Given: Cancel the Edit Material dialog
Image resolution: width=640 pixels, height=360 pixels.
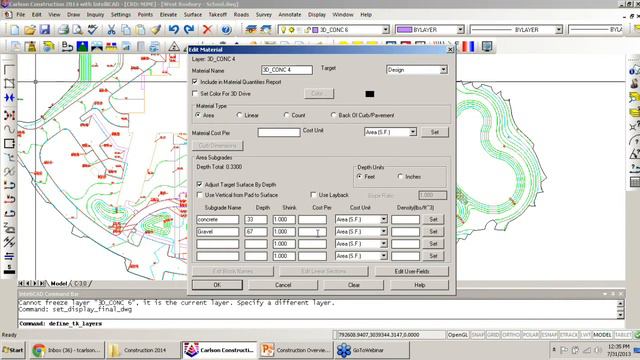Looking at the screenshot, I should 283,285.
